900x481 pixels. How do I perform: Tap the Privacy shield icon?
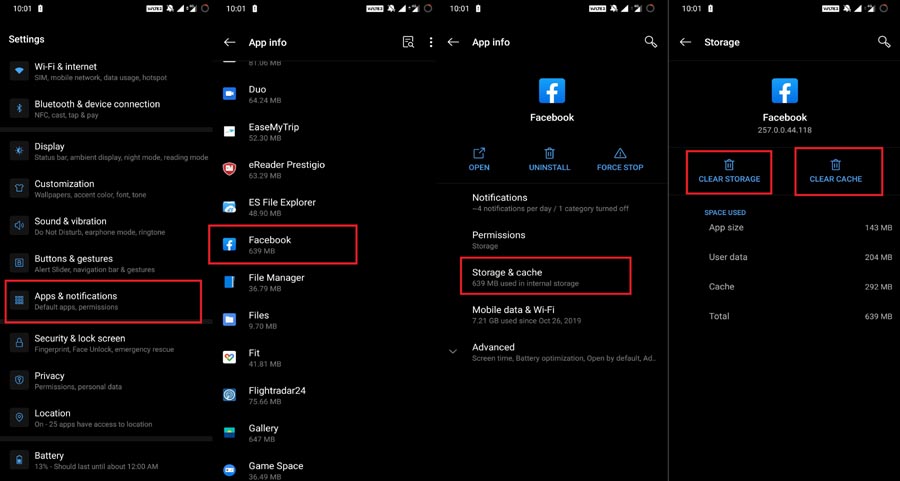pos(19,380)
